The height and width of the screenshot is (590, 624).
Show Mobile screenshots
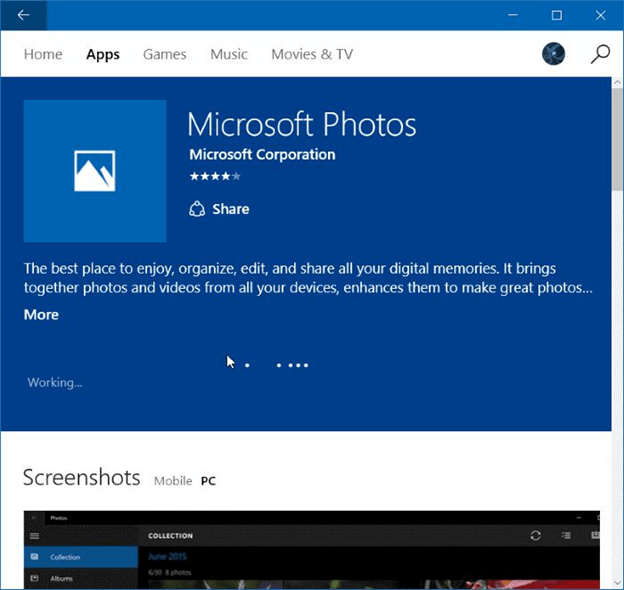[x=173, y=481]
